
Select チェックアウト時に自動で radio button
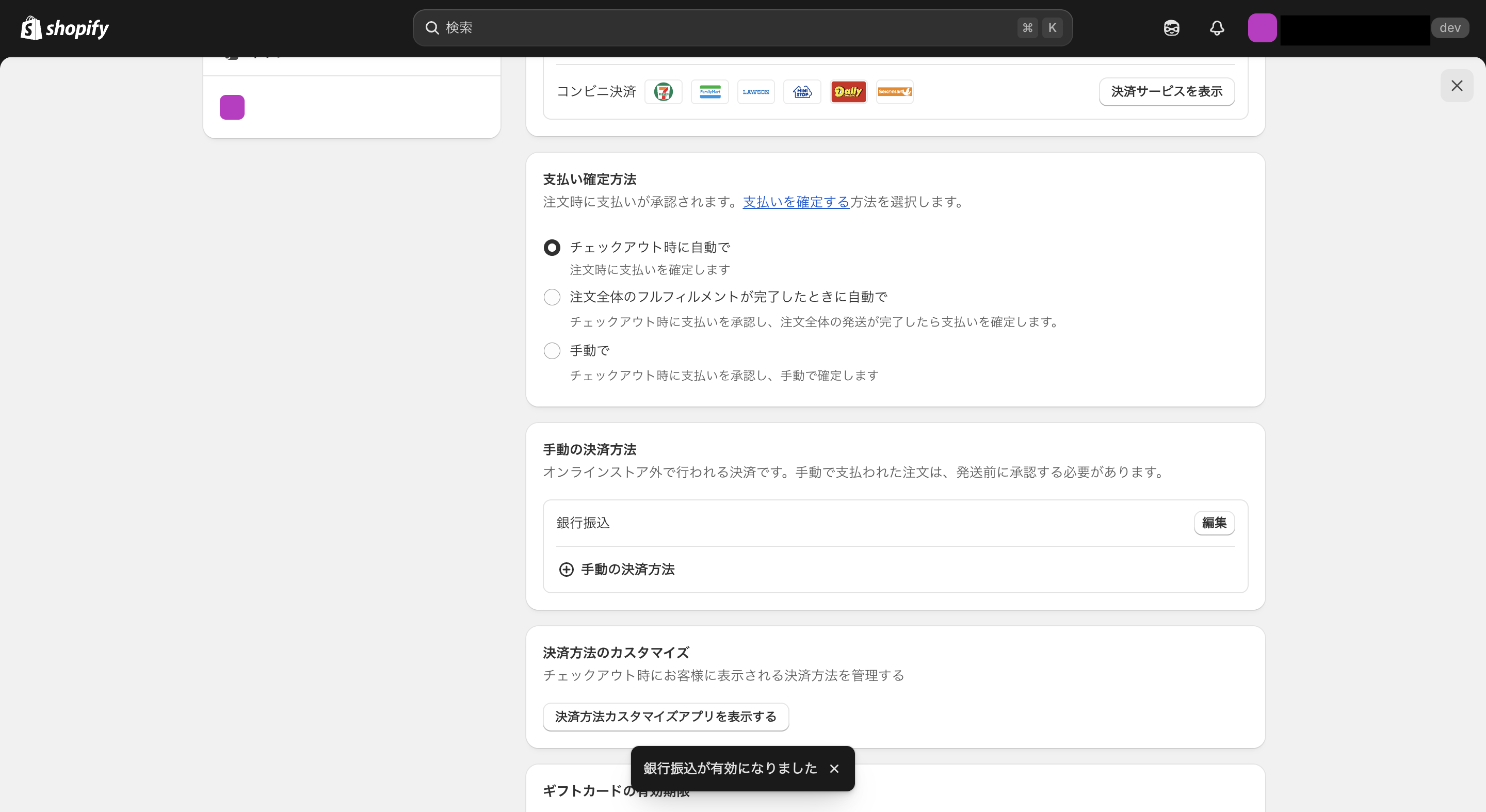coord(552,247)
